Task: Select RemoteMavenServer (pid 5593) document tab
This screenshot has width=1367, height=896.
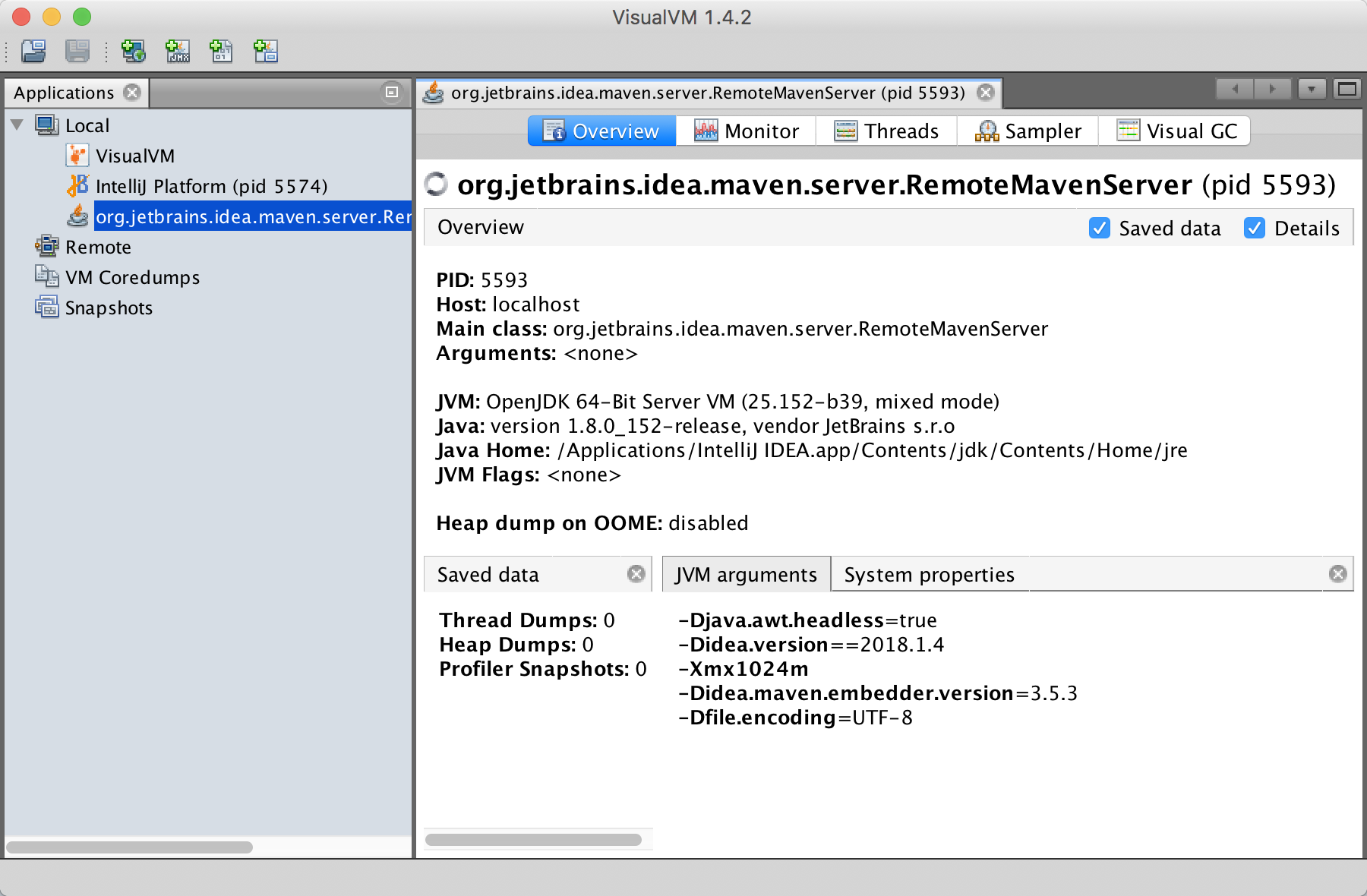Action: point(708,93)
